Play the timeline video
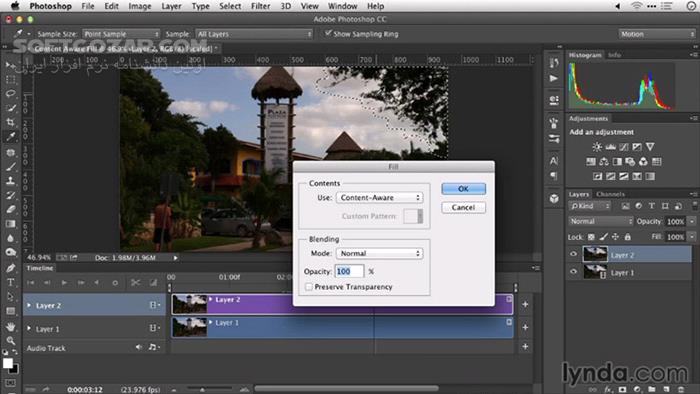 [64, 282]
